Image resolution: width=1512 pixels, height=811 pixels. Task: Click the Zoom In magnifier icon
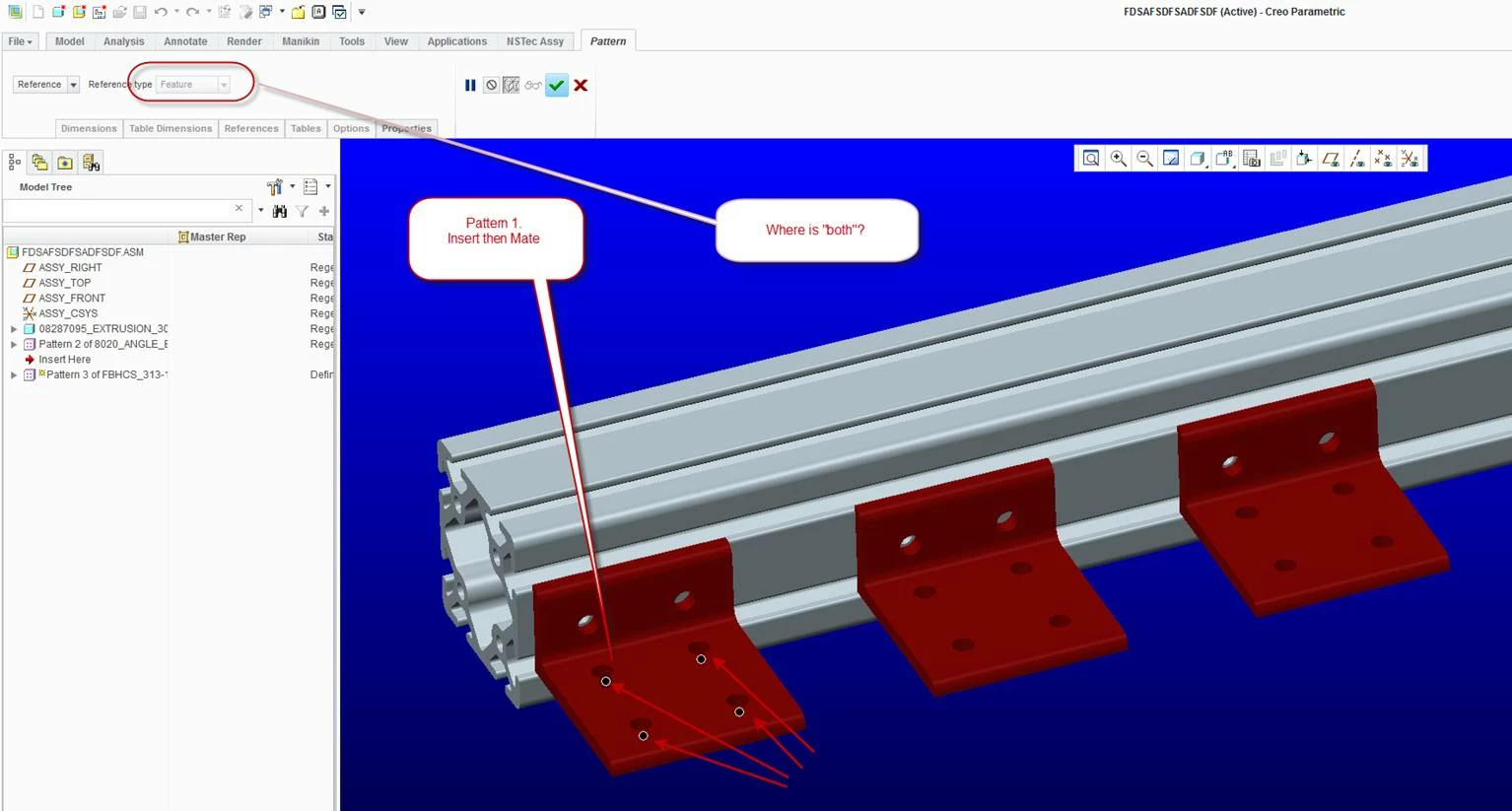[1119, 159]
